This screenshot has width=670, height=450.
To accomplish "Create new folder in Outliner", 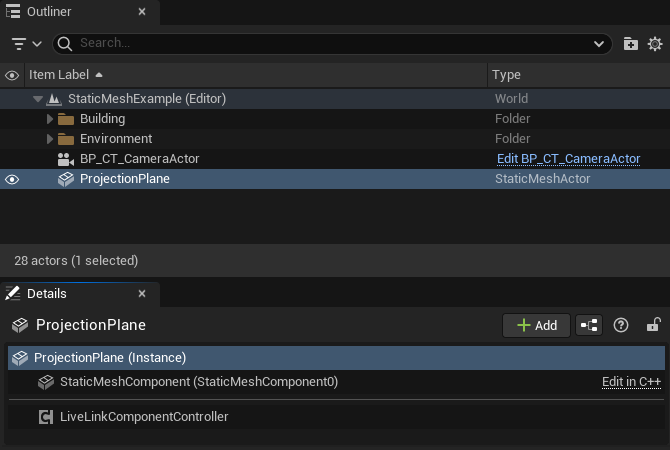I will click(x=631, y=44).
